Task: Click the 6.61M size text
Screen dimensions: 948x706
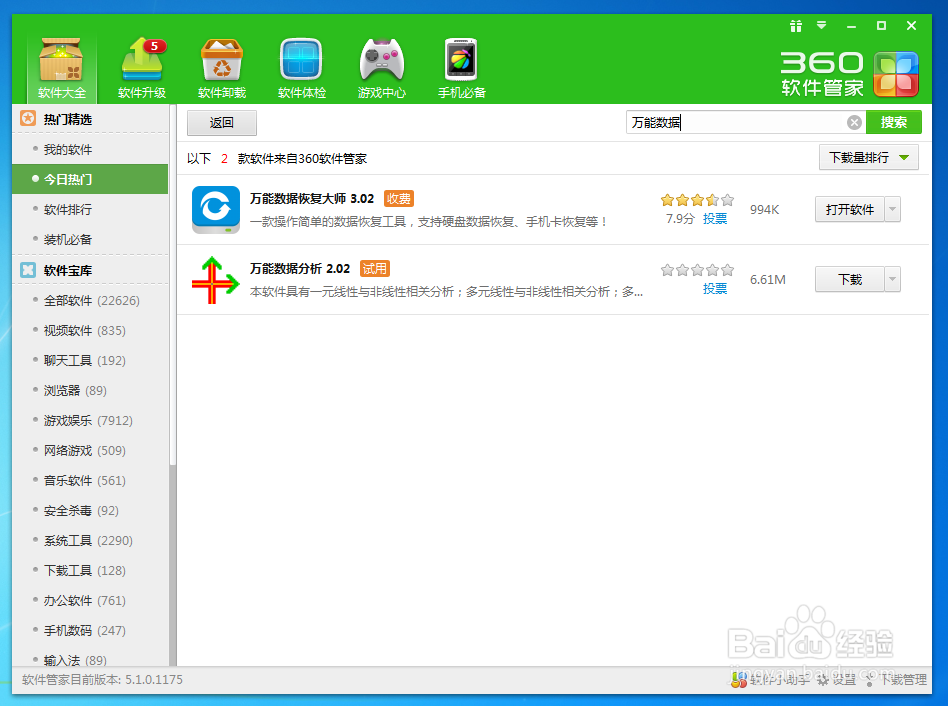Action: [x=768, y=280]
